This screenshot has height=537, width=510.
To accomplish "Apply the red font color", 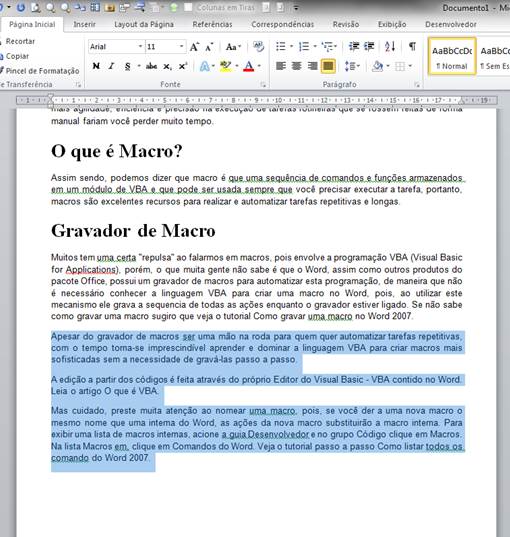I will click(x=249, y=66).
